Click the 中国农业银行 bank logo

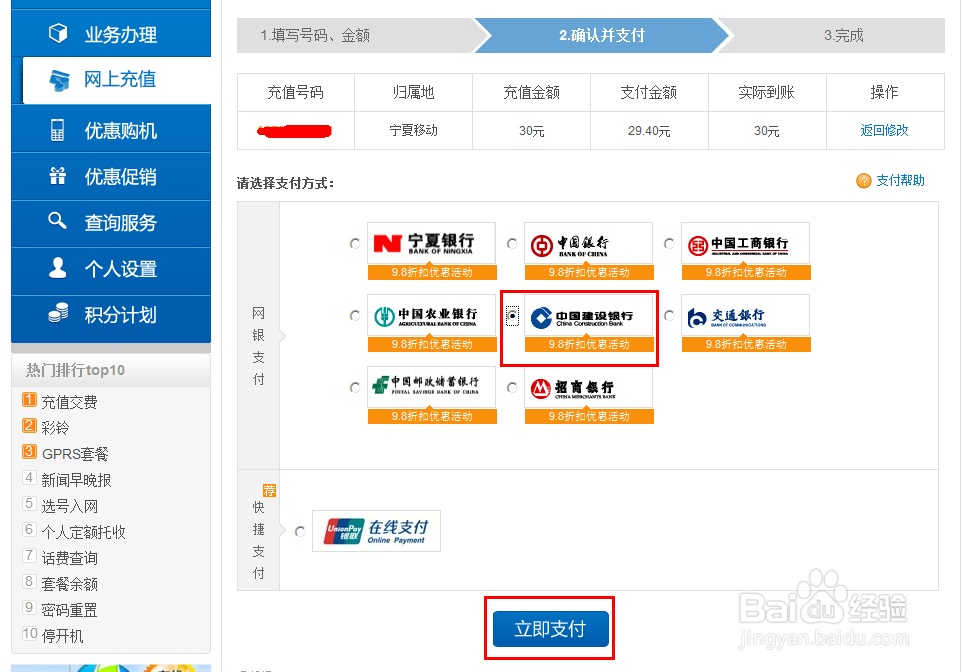(431, 315)
